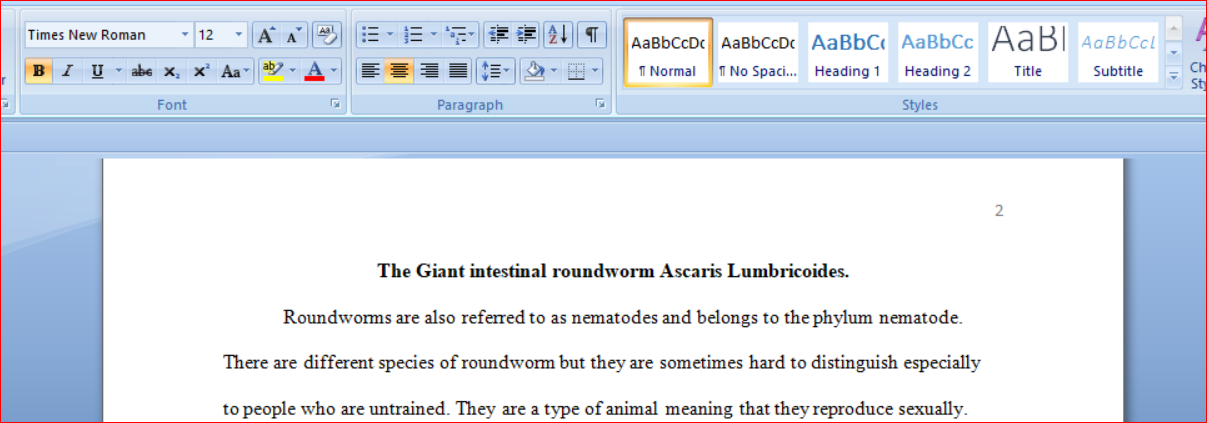Open Multilevel List button

tap(460, 35)
